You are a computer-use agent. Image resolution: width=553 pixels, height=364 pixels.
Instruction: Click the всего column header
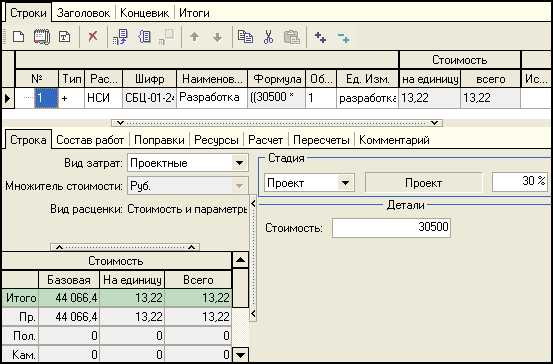[x=491, y=79]
